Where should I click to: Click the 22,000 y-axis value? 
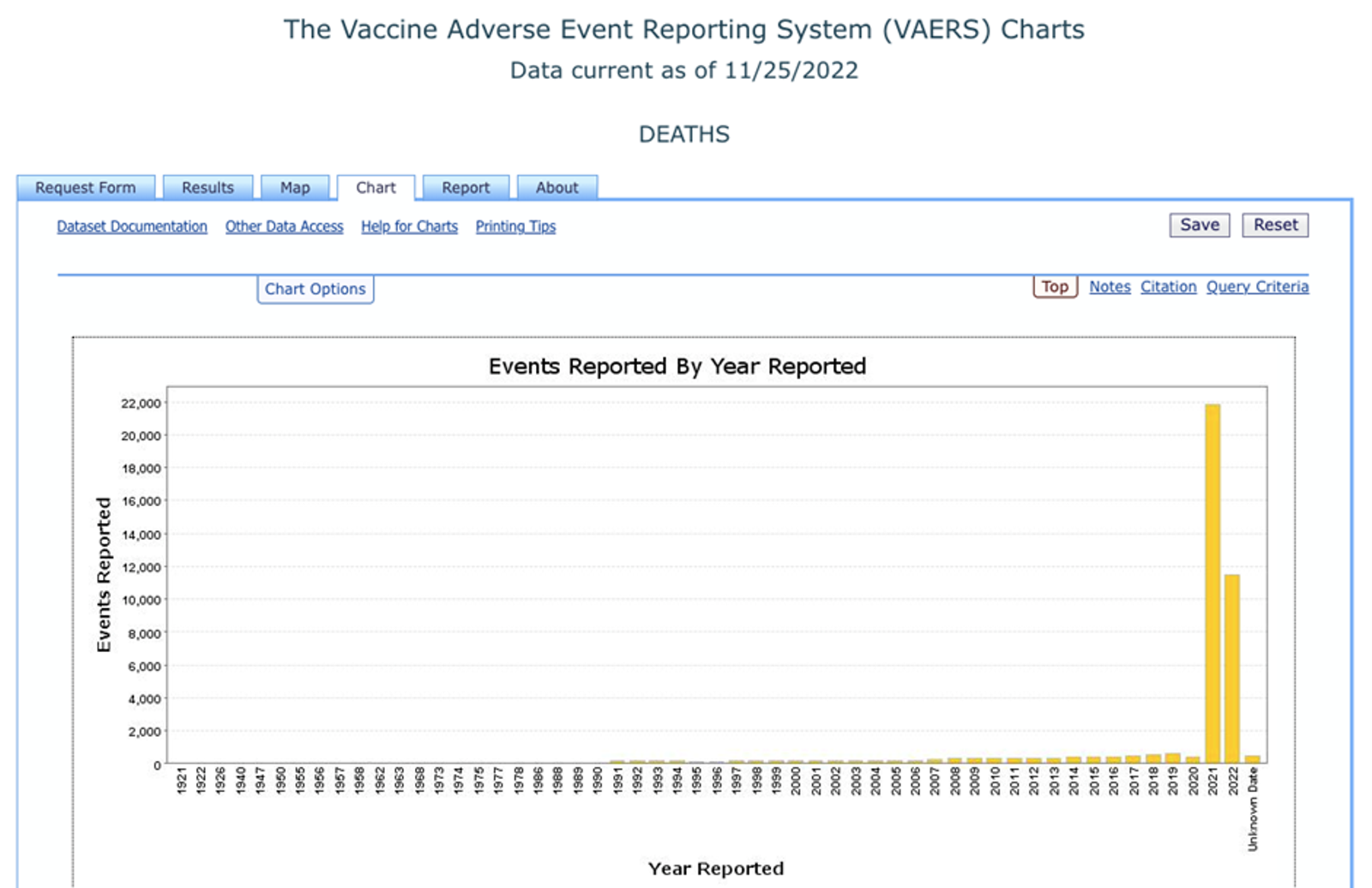point(141,403)
